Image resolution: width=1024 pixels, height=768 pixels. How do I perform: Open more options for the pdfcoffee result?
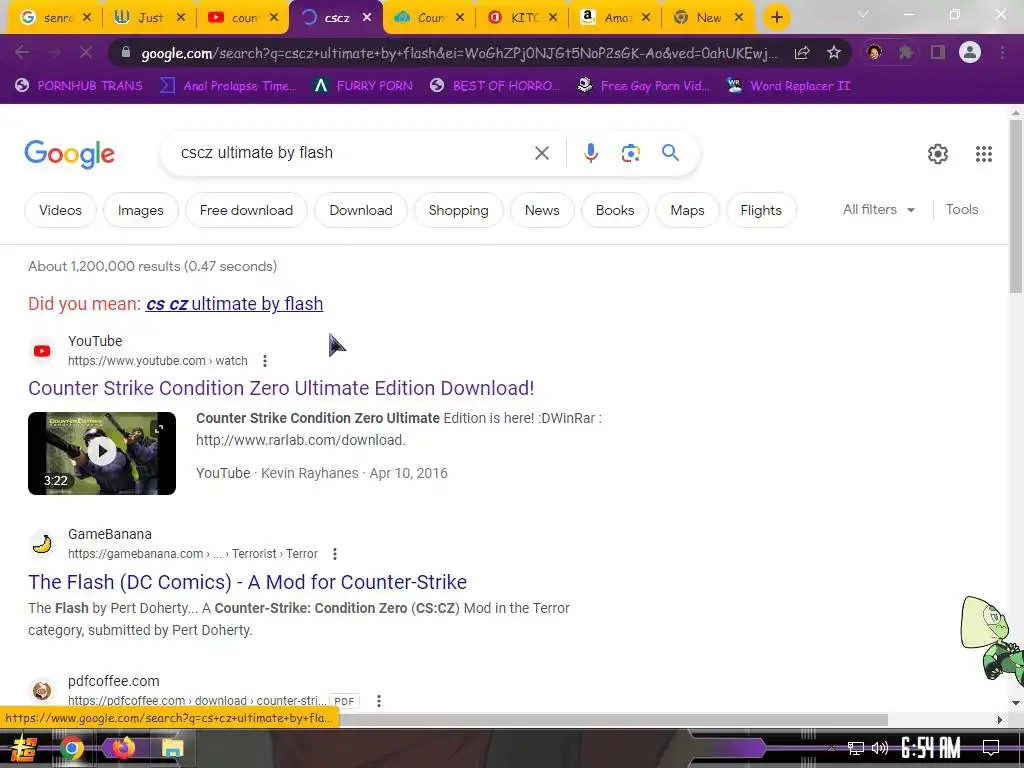(379, 701)
